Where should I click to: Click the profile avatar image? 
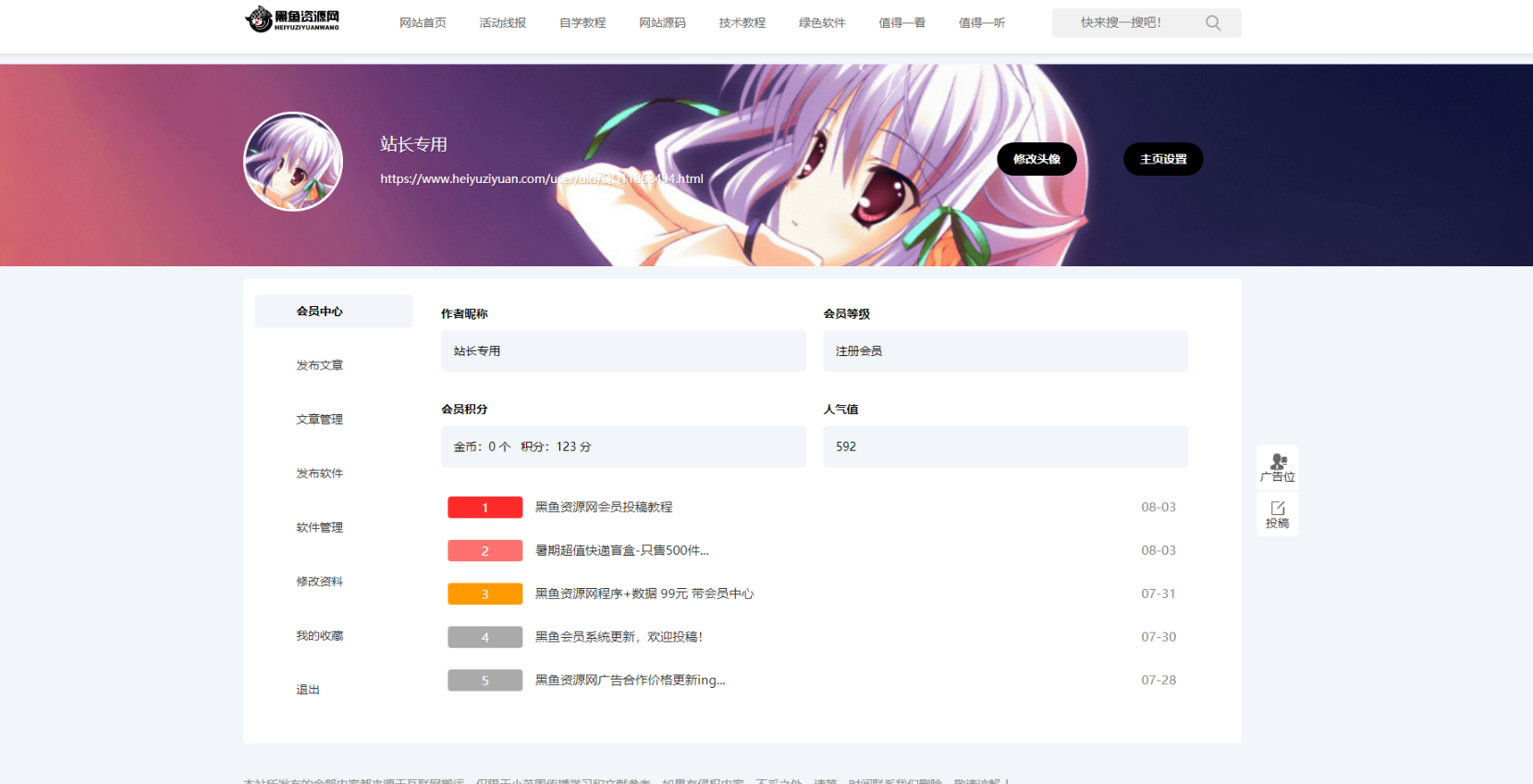click(x=293, y=162)
